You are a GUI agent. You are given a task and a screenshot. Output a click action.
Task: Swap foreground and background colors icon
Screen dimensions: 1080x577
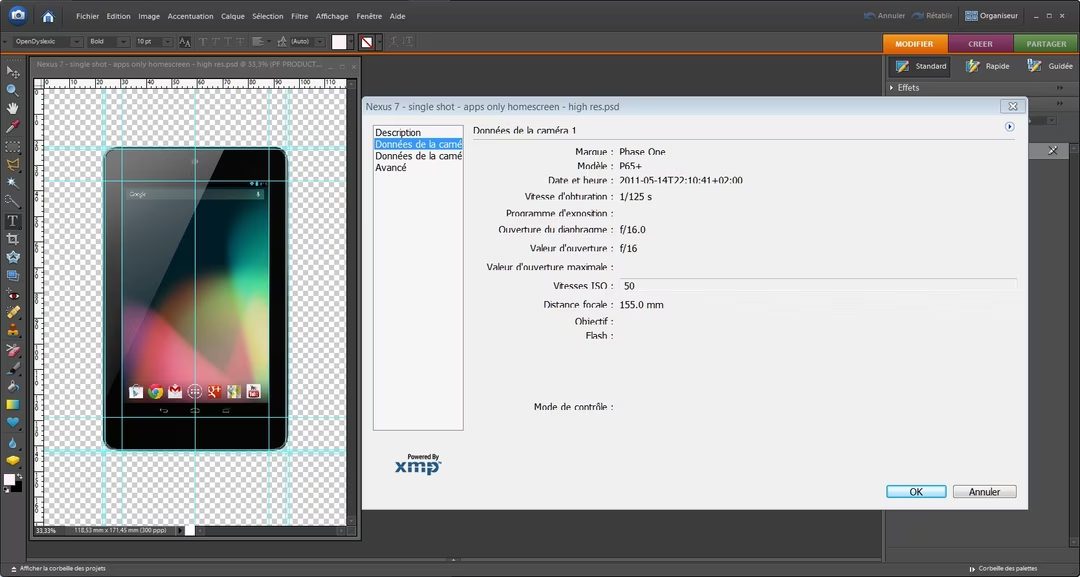coord(19,476)
